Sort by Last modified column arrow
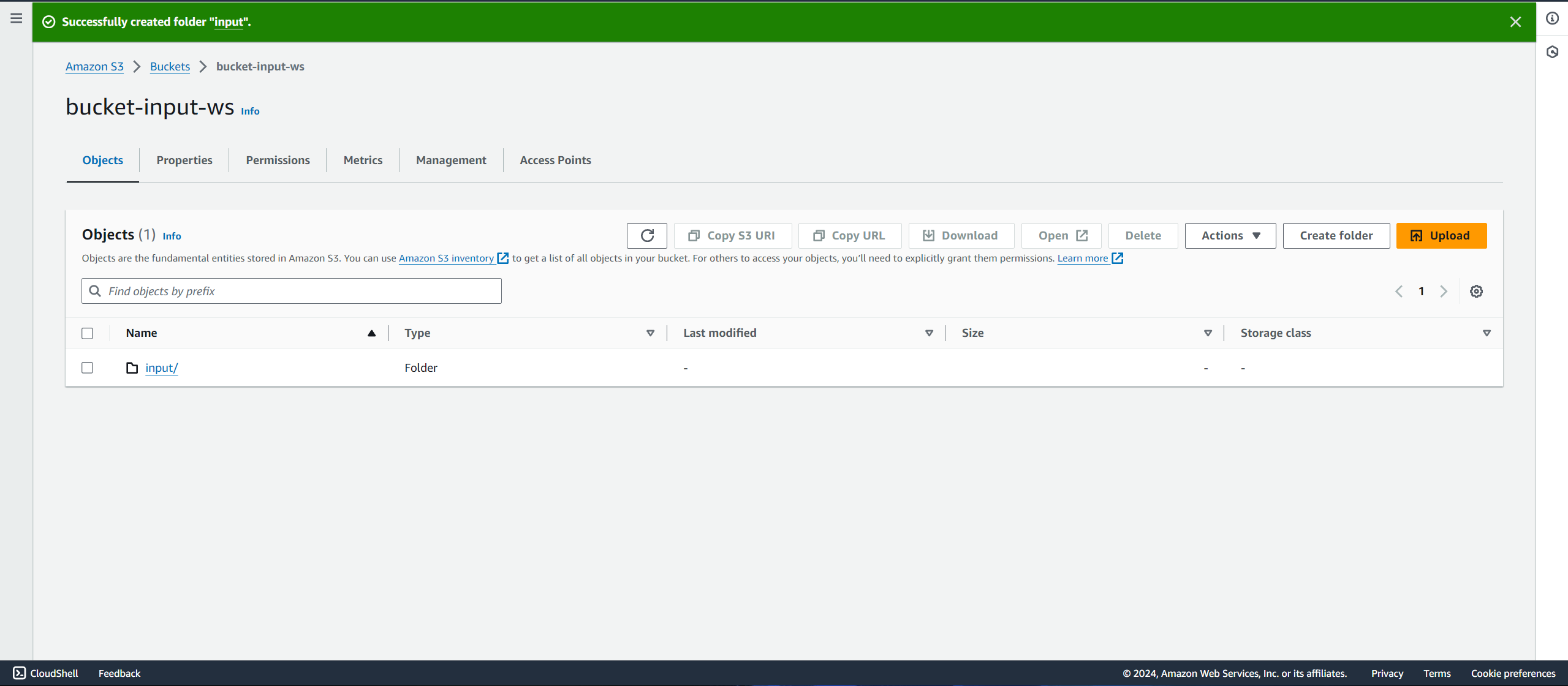Image resolution: width=1568 pixels, height=686 pixels. pos(929,333)
